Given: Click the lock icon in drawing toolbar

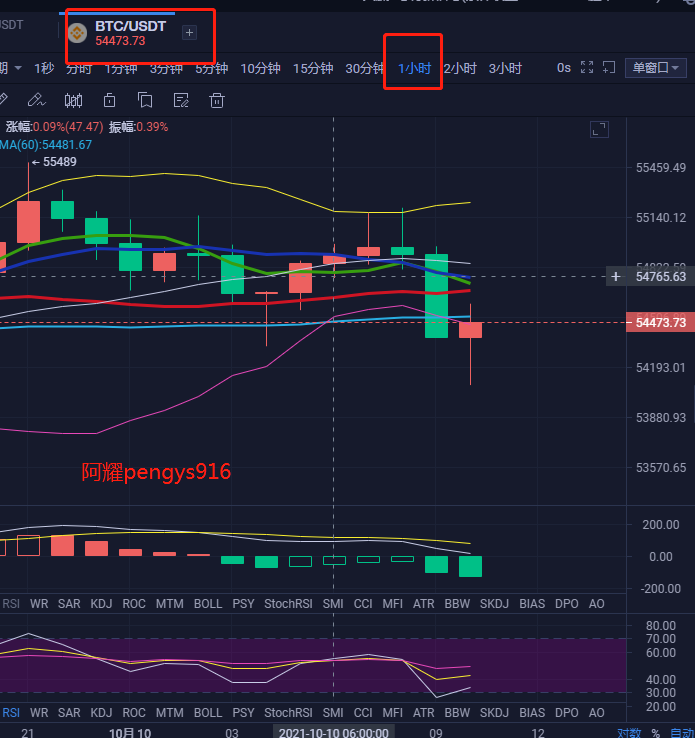Looking at the screenshot, I should point(109,100).
